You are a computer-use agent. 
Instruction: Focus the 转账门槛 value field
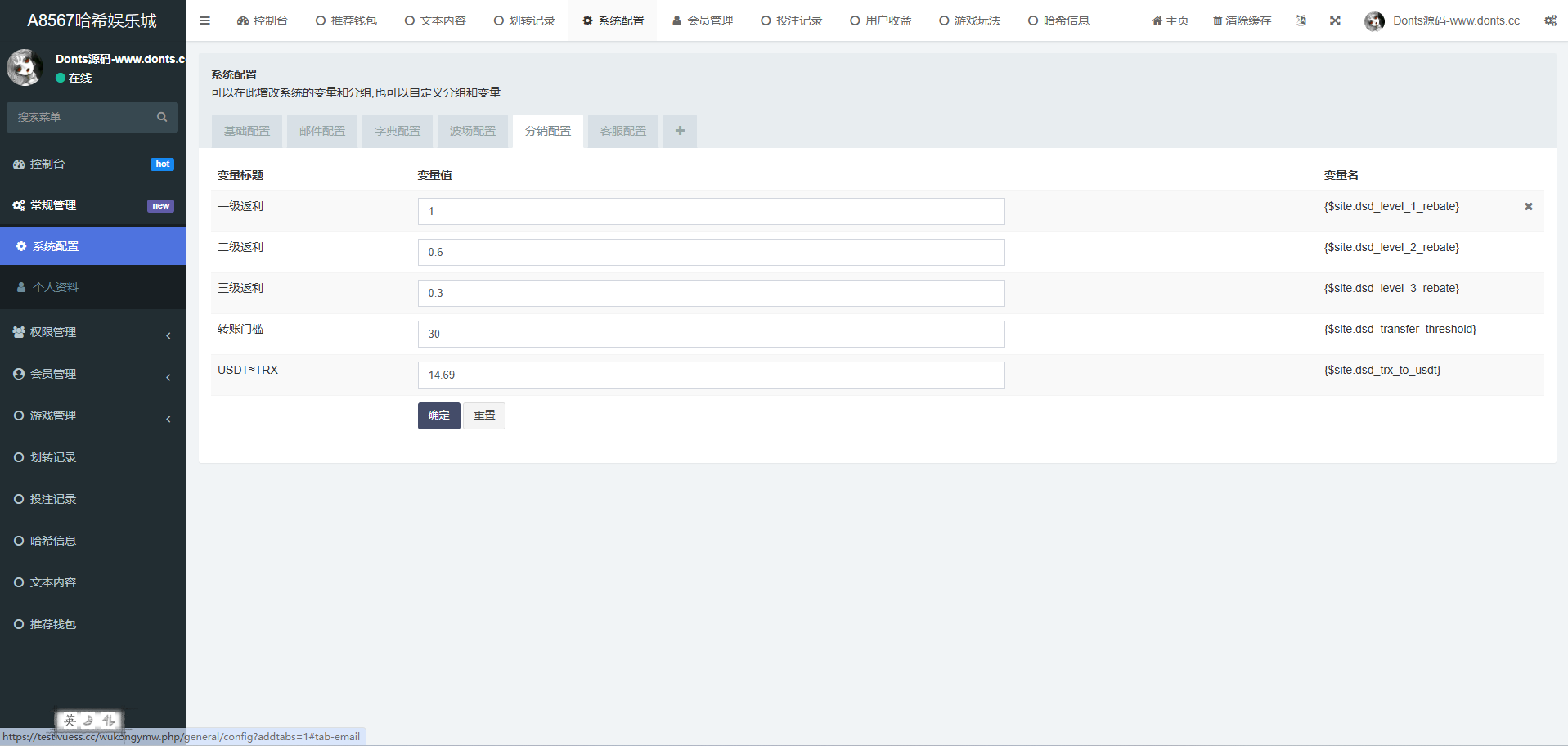point(712,334)
